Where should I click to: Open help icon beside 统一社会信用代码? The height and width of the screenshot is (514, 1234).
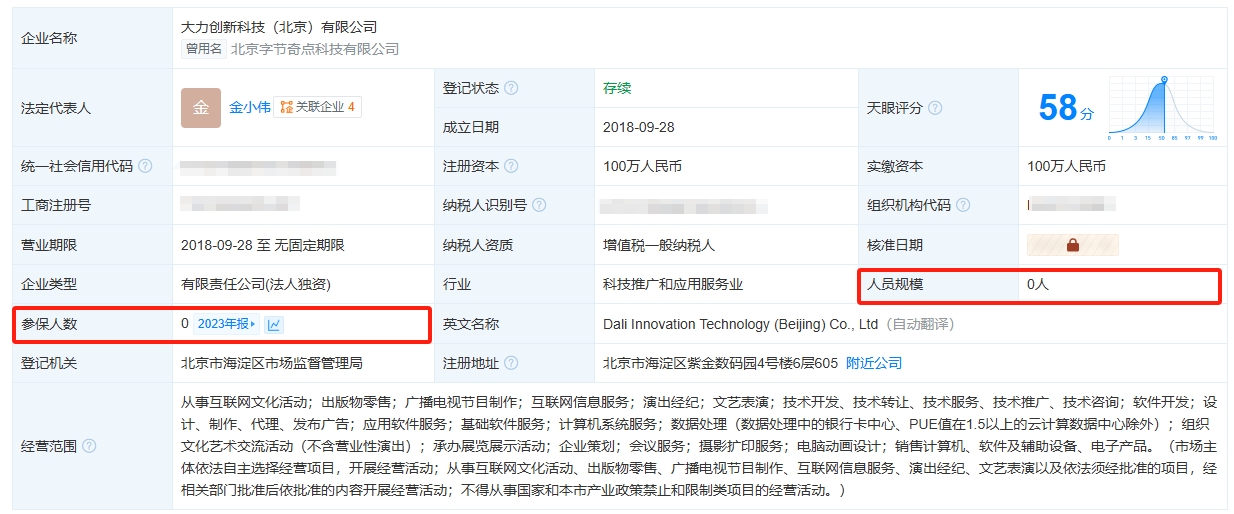[145, 166]
